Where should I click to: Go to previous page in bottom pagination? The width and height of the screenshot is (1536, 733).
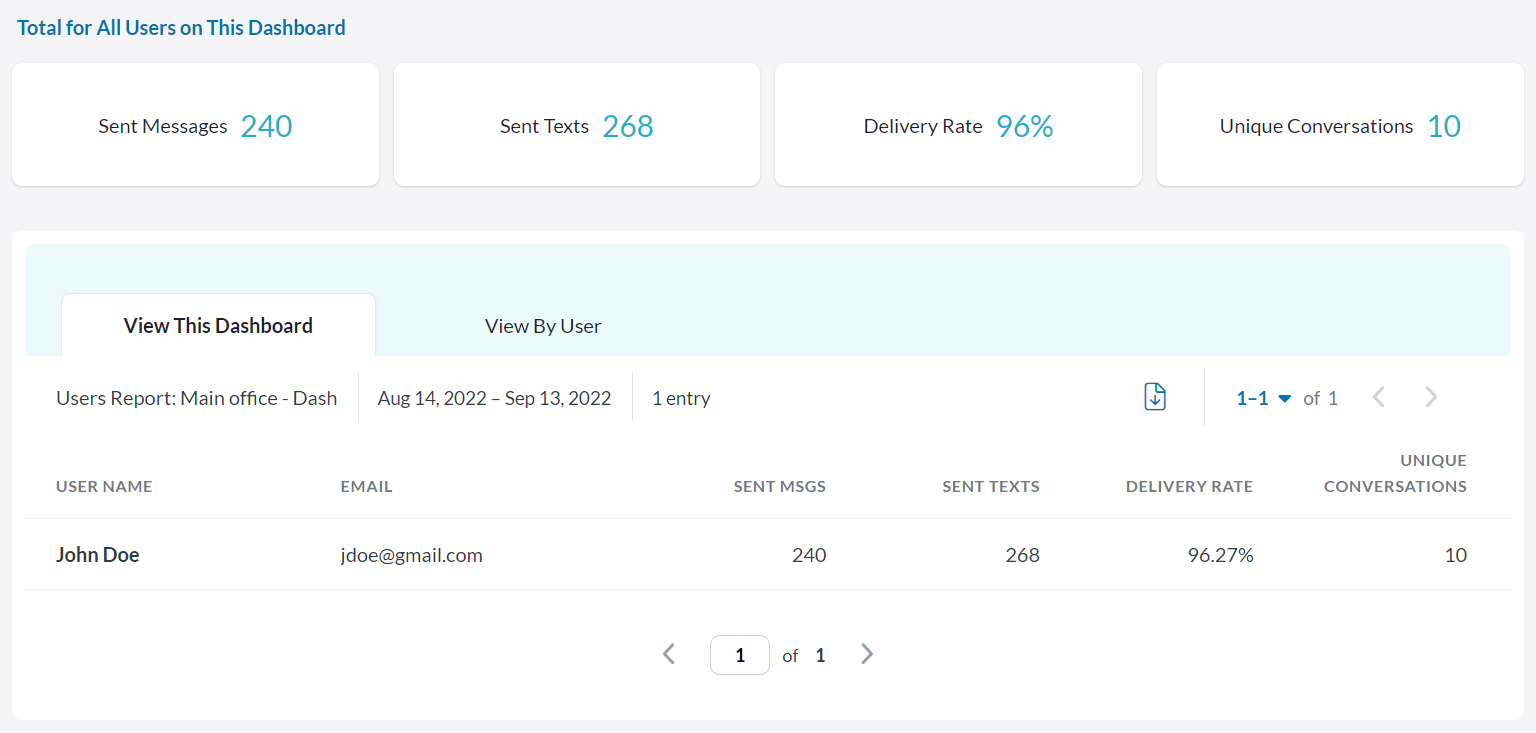[669, 654]
